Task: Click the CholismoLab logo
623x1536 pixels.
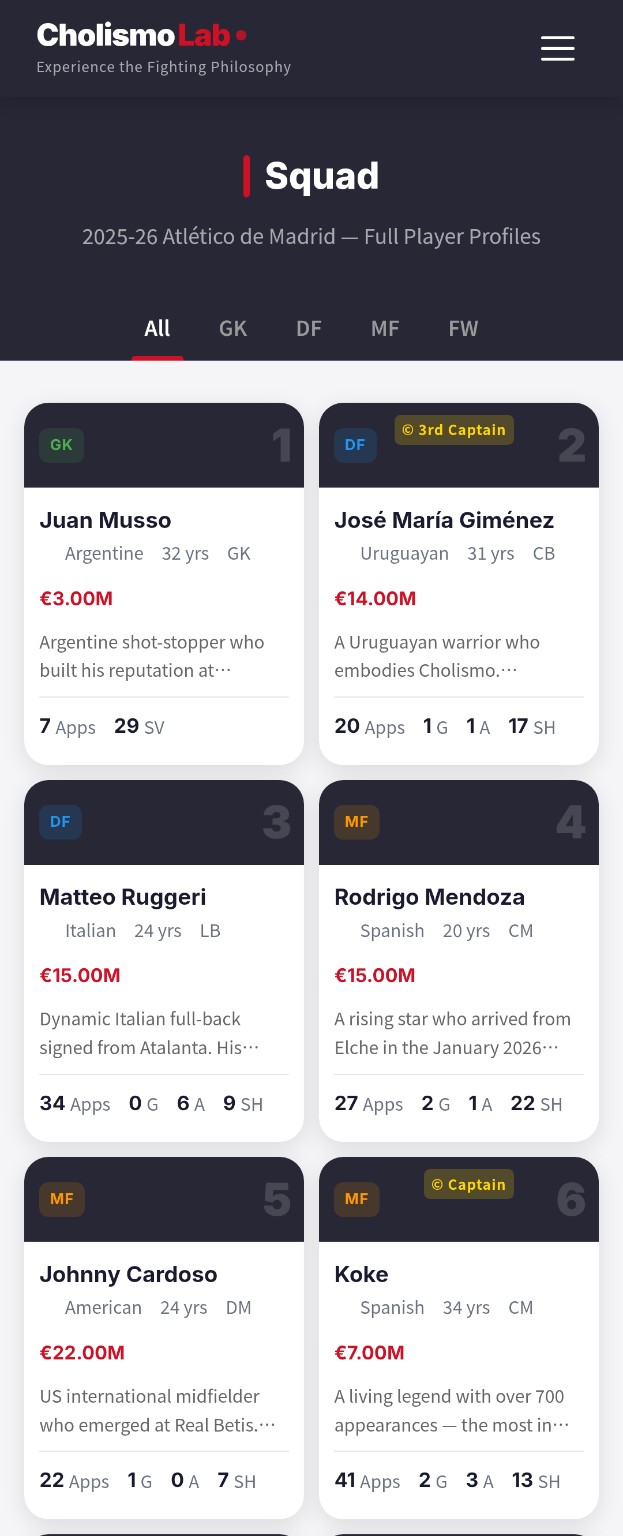Action: [140, 33]
